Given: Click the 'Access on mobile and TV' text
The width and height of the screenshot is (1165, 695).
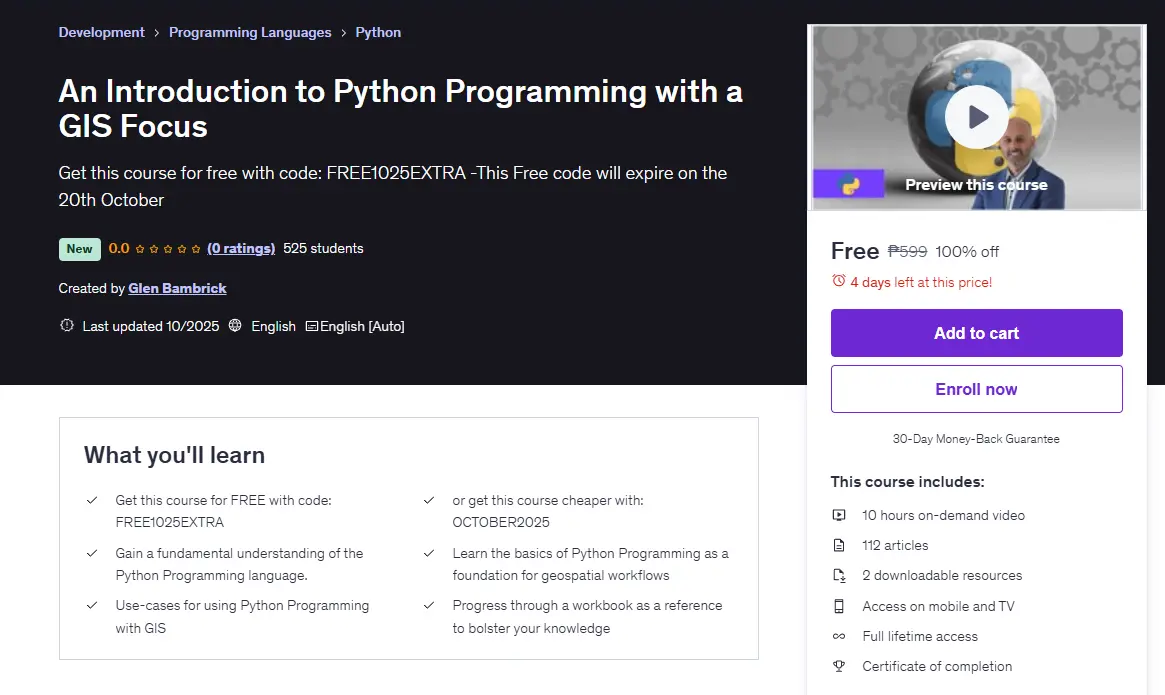Looking at the screenshot, I should click(938, 606).
